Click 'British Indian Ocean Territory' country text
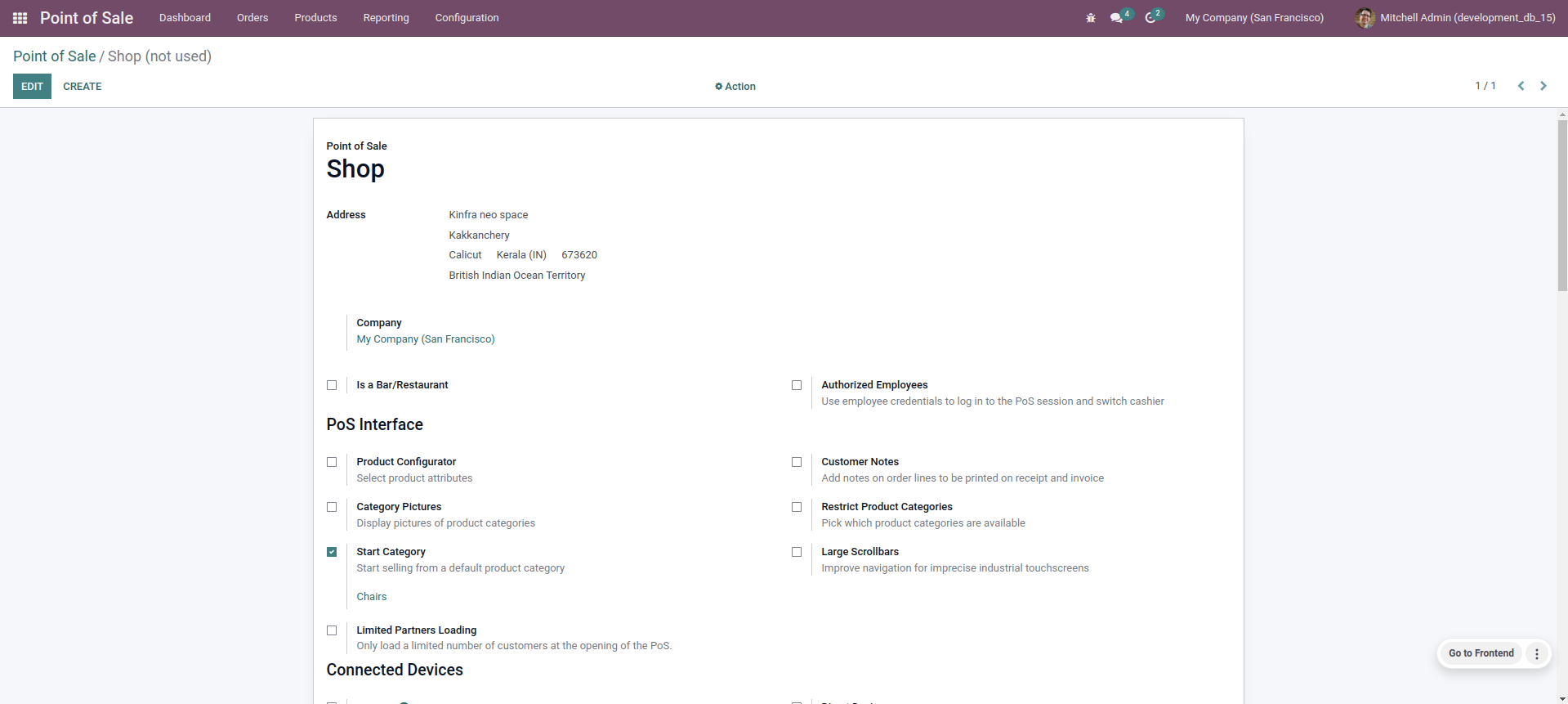 517,276
